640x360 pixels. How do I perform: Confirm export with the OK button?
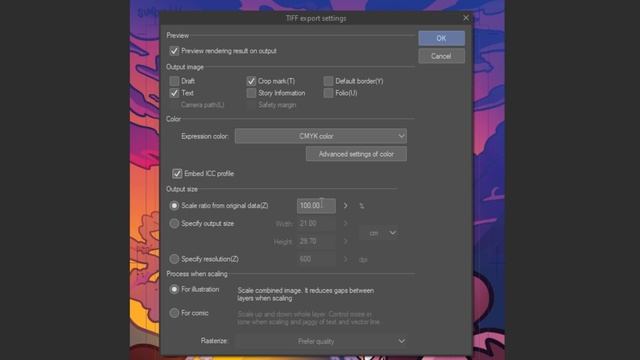[441, 38]
